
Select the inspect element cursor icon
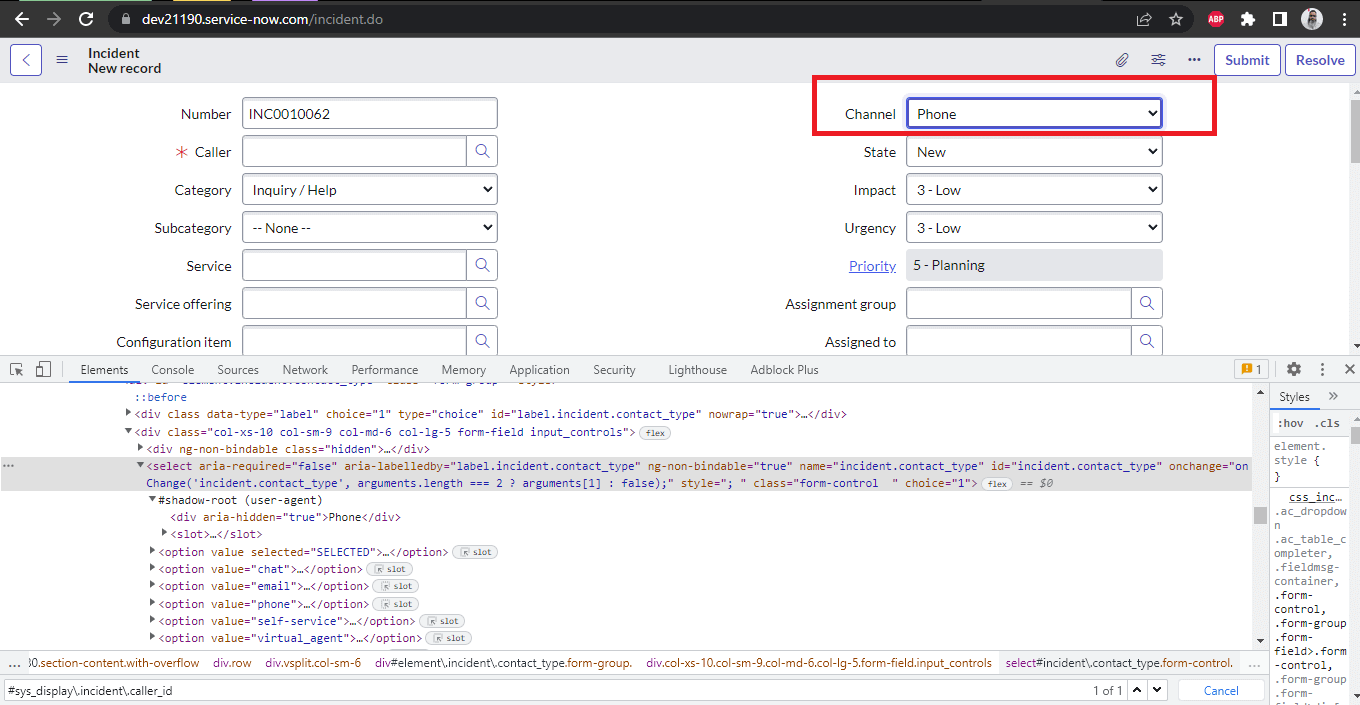tap(16, 369)
